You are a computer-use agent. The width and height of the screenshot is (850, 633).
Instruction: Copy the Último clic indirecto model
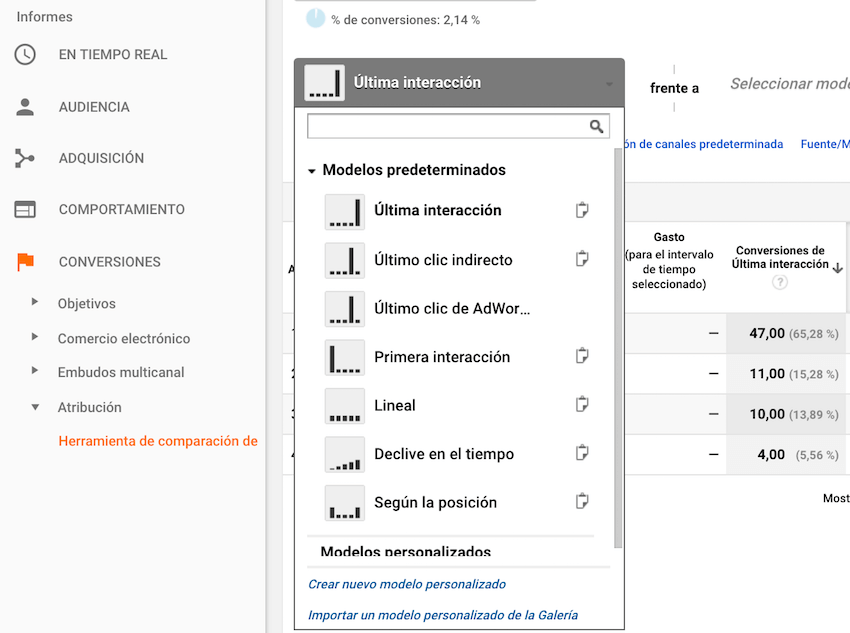(582, 259)
